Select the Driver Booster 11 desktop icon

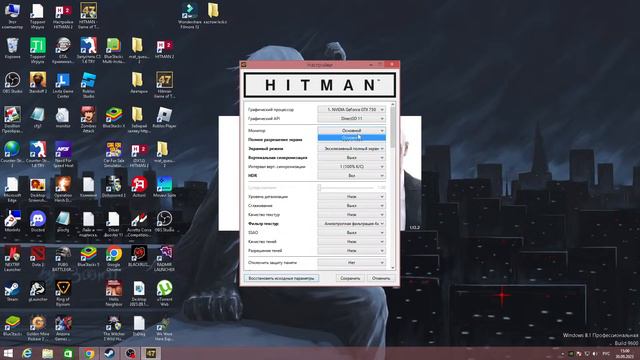[113, 224]
